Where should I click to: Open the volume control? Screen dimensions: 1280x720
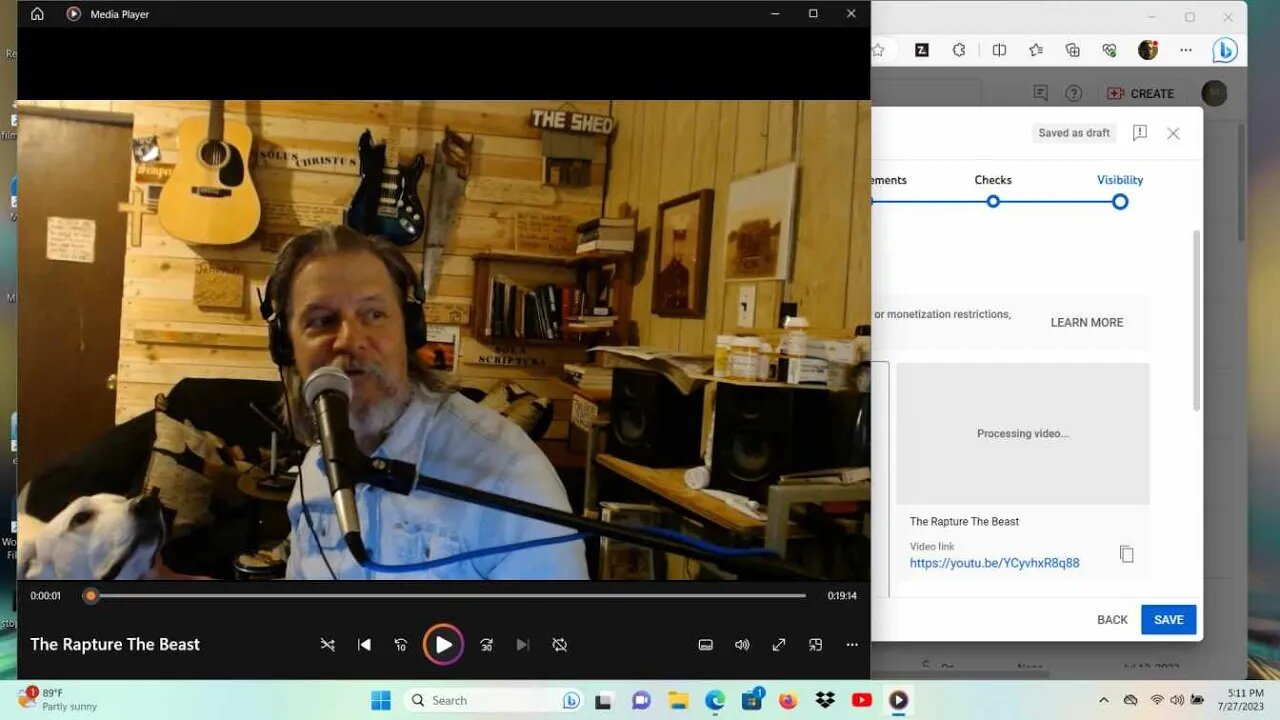point(742,645)
